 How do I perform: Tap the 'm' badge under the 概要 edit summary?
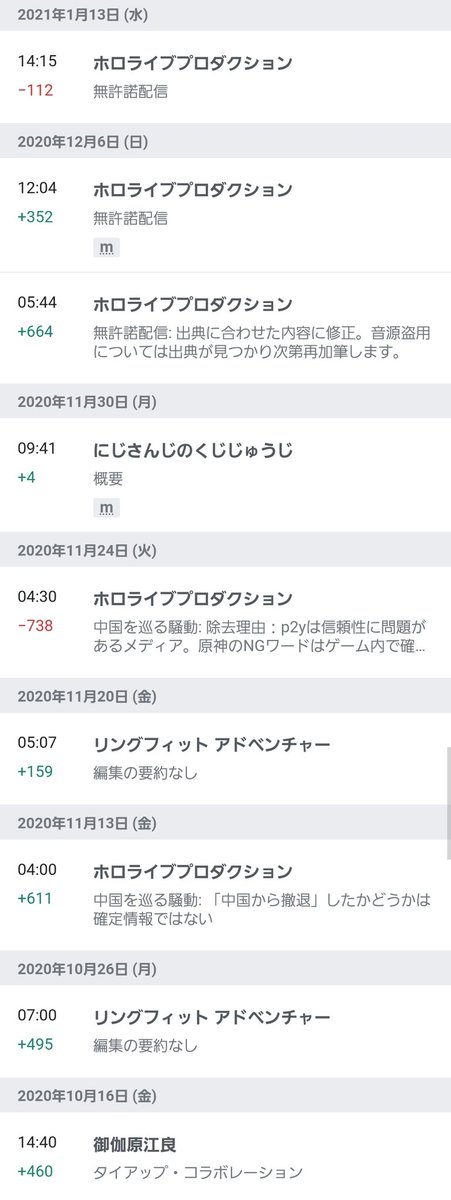[x=106, y=509]
